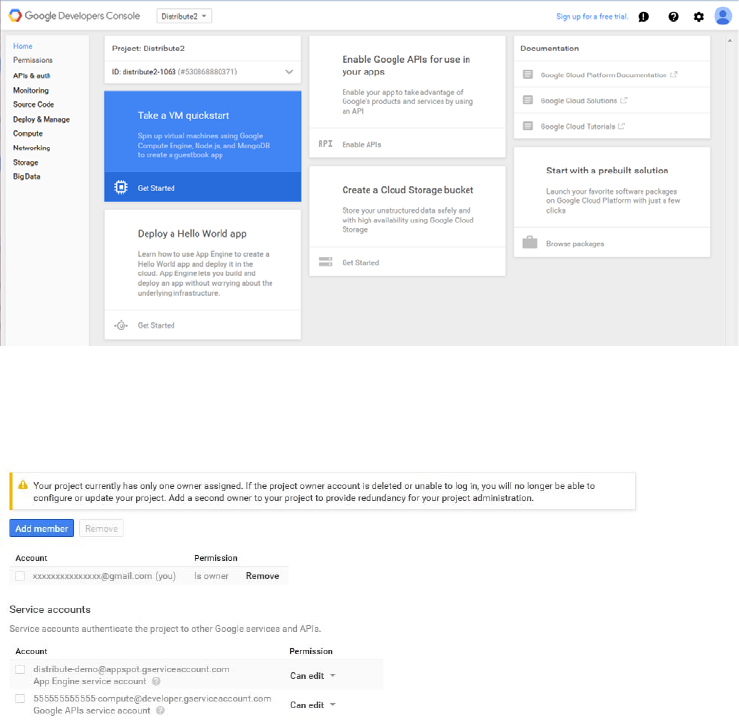Viewport: 739px width, 720px height.
Task: Open Can edit dropdown for App Engine account
Action: [312, 675]
